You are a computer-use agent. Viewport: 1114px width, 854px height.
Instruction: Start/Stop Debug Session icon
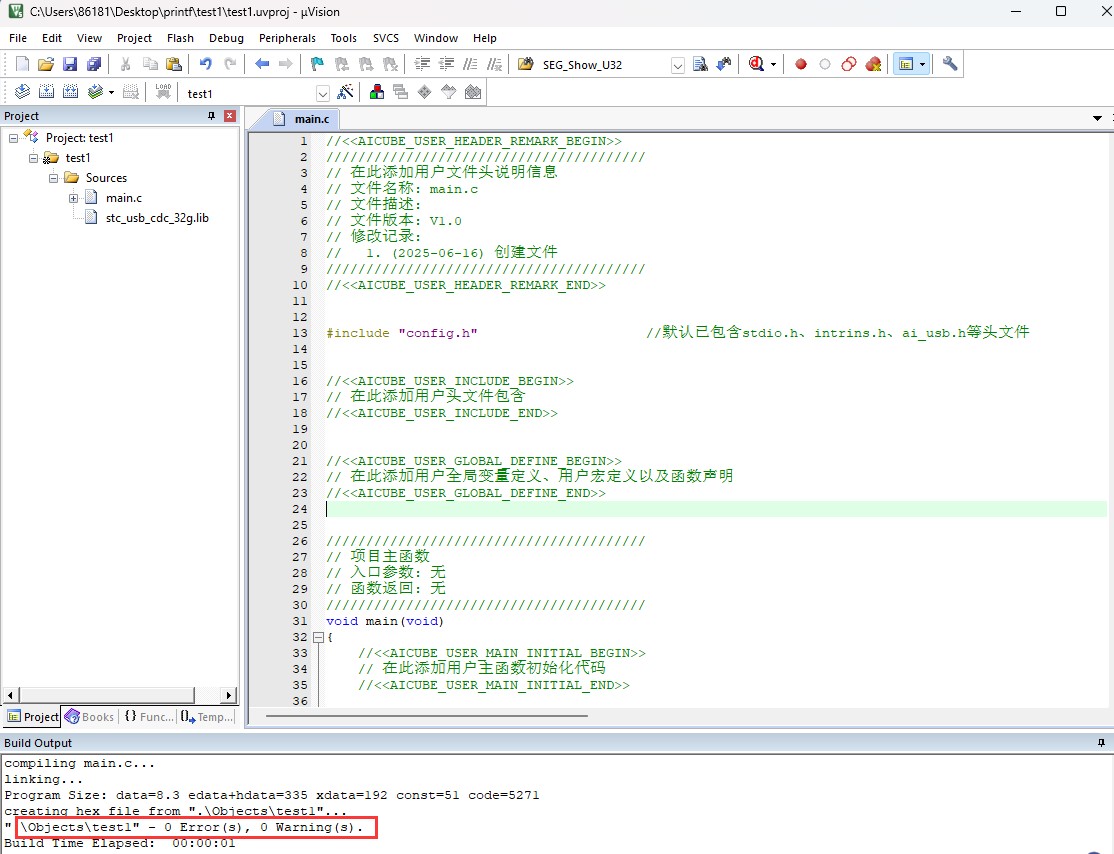[x=757, y=65]
